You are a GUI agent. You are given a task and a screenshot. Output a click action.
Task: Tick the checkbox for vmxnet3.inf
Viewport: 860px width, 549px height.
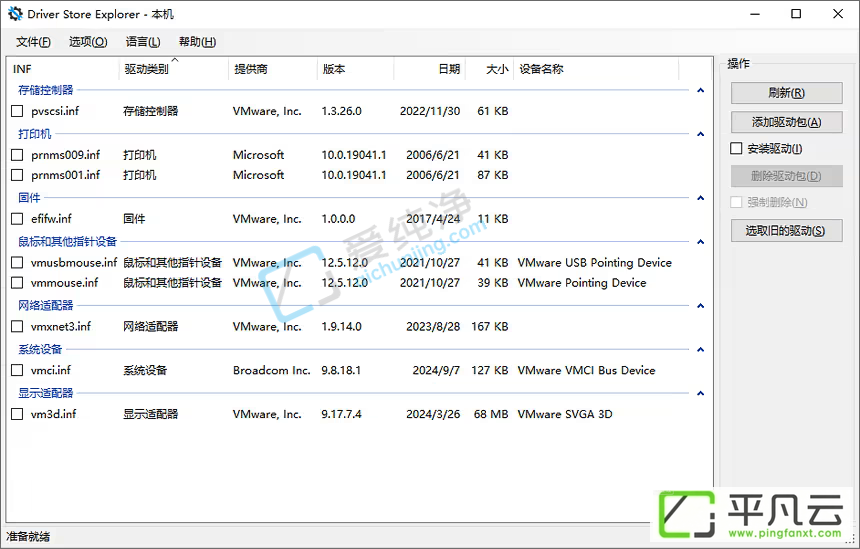click(x=17, y=326)
